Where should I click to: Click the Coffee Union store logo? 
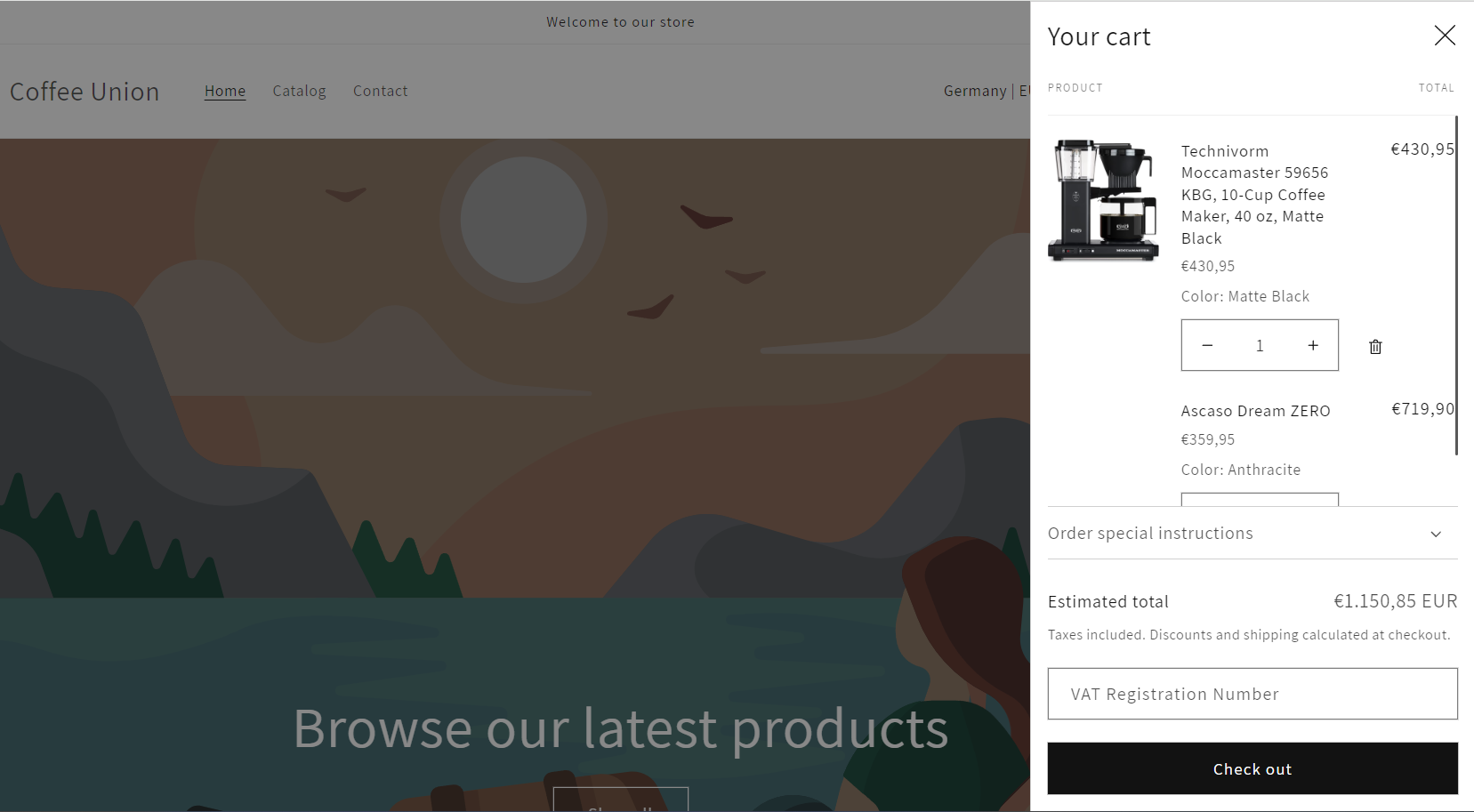pos(85,92)
